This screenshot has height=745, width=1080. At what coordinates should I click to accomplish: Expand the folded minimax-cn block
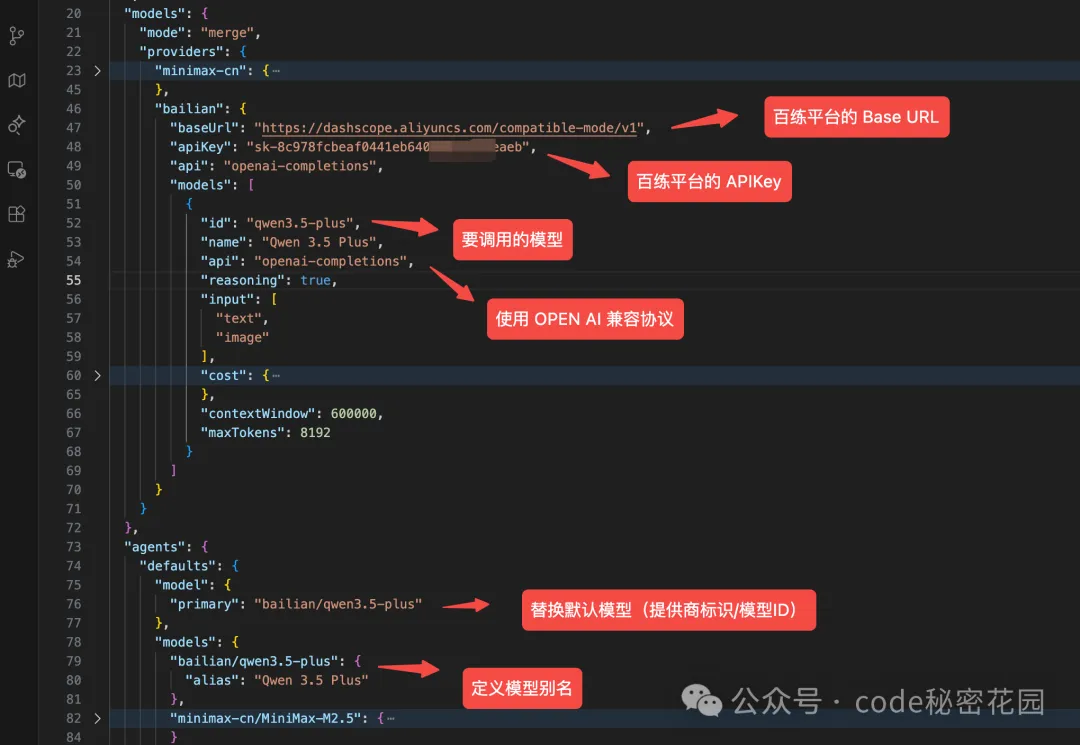coord(97,71)
